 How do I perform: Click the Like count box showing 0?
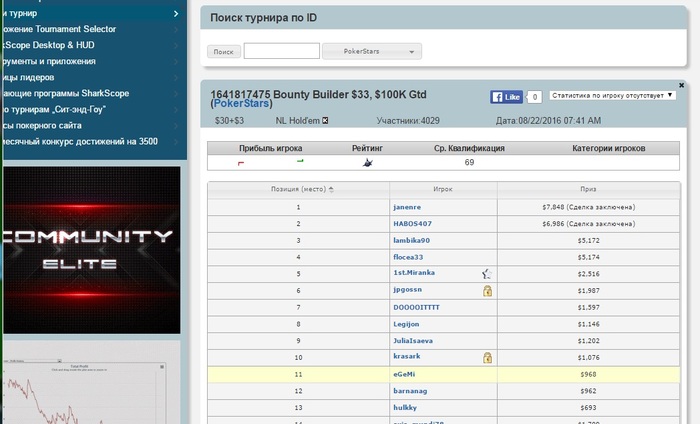tap(534, 97)
